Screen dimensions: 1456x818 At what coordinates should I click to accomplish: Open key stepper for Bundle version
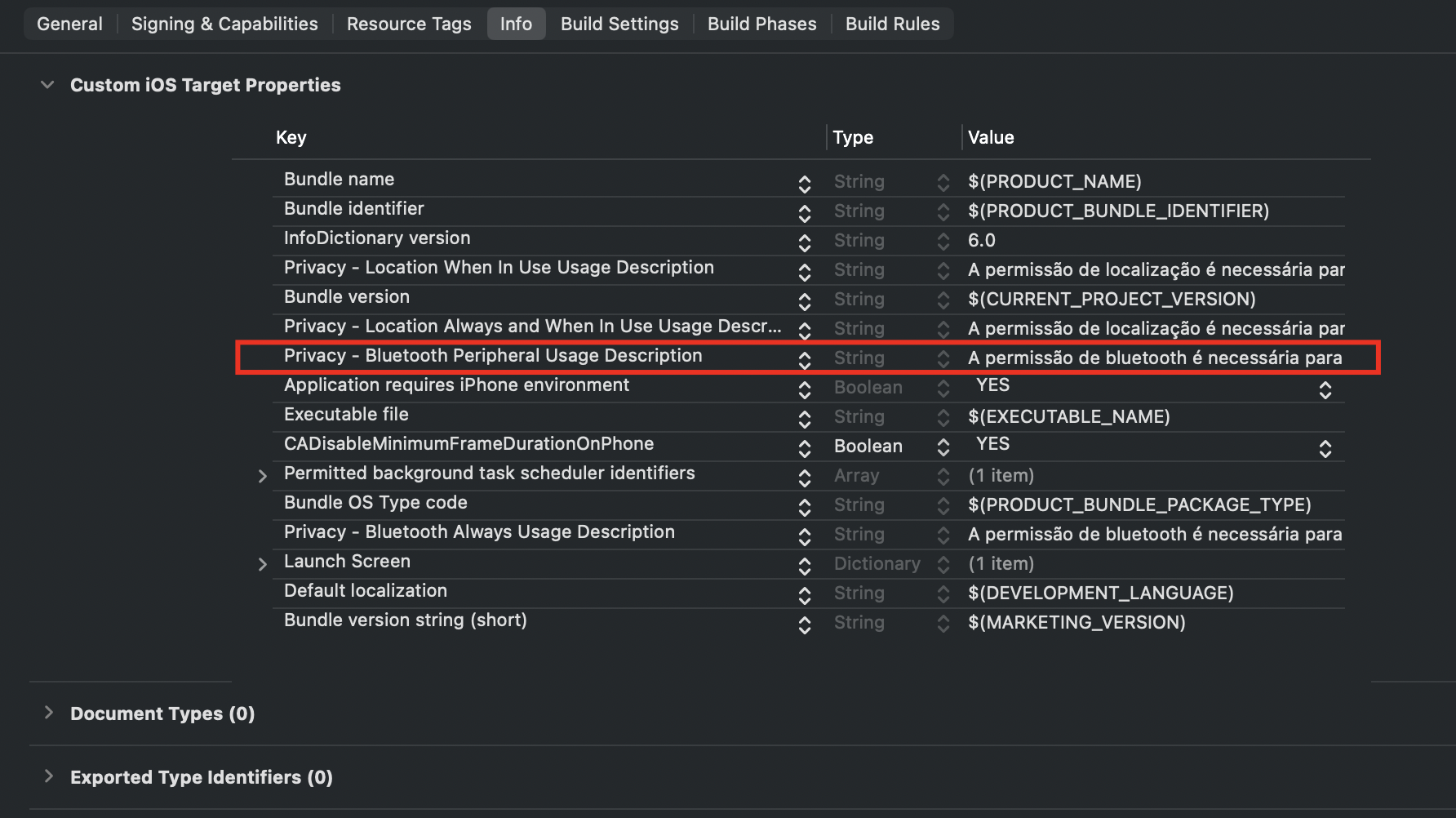click(805, 301)
